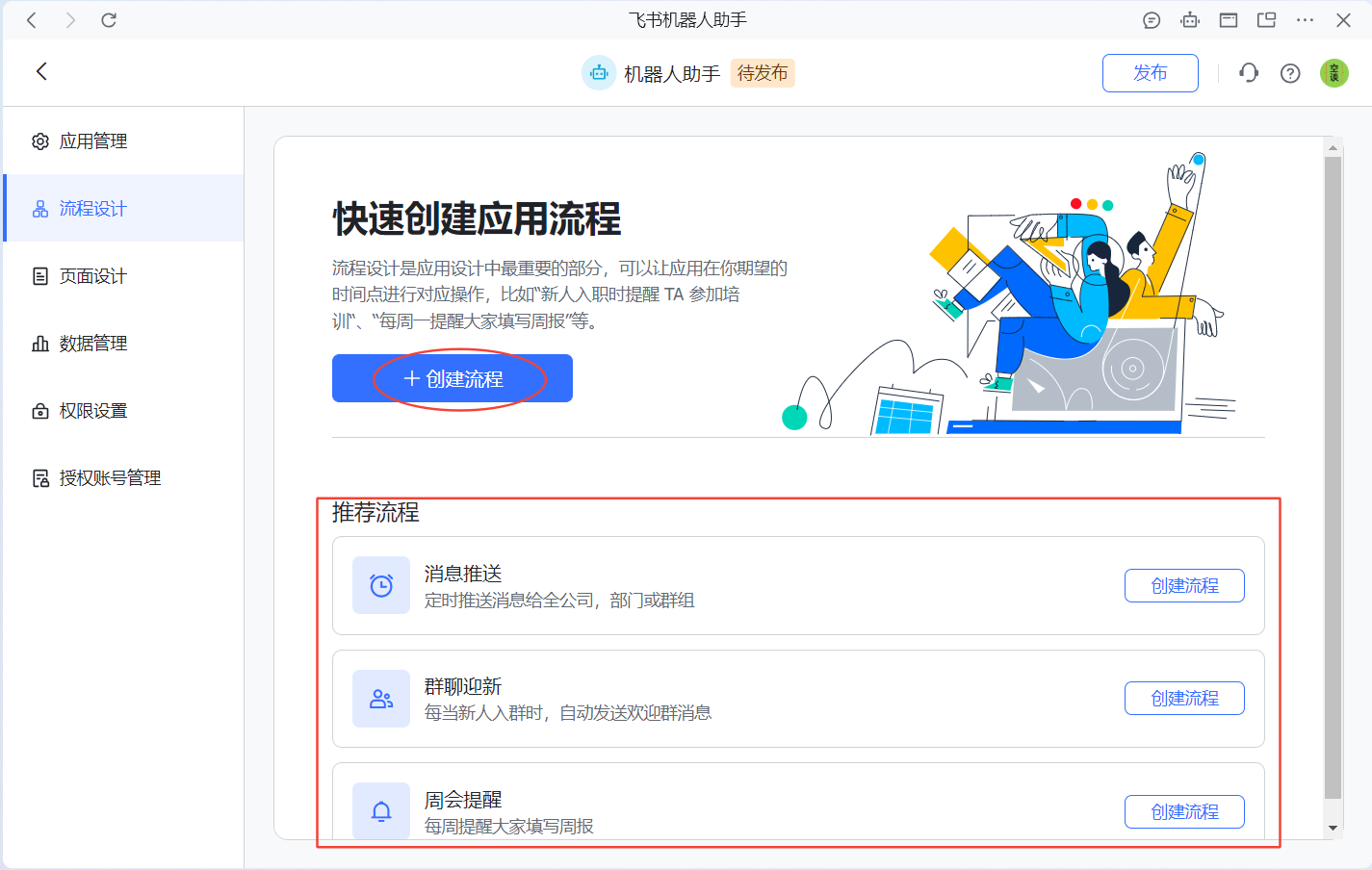Open 授权账号管理 in the sidebar
The height and width of the screenshot is (870, 1372).
(110, 478)
